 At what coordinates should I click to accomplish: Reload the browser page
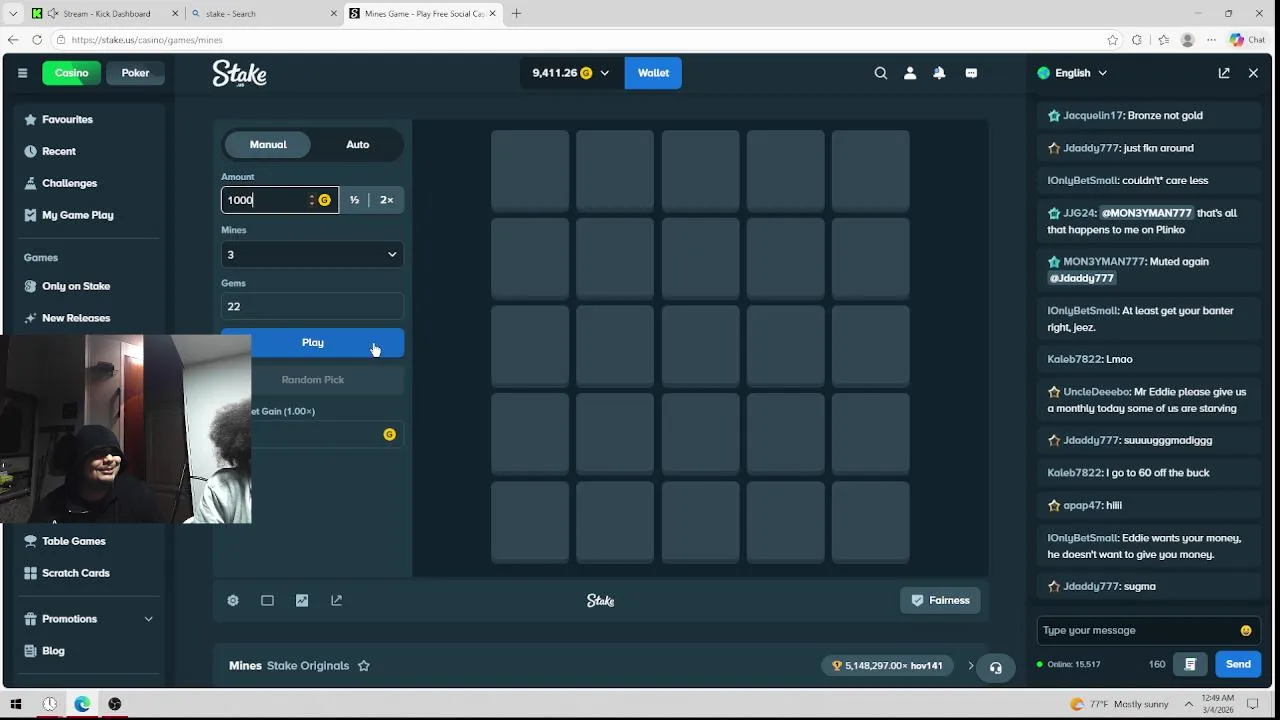click(x=37, y=40)
